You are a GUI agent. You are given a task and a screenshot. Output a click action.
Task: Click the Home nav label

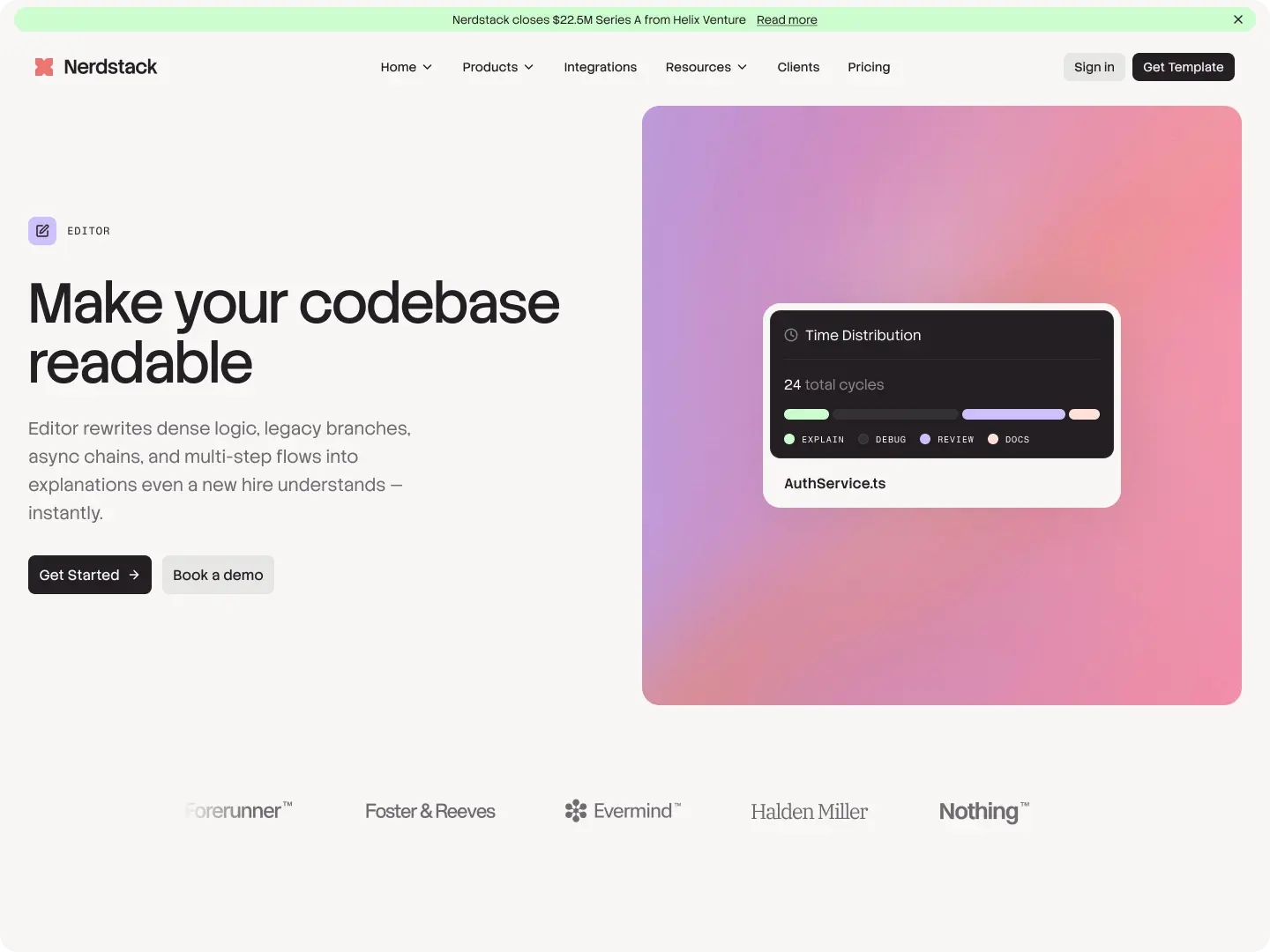[x=399, y=67]
